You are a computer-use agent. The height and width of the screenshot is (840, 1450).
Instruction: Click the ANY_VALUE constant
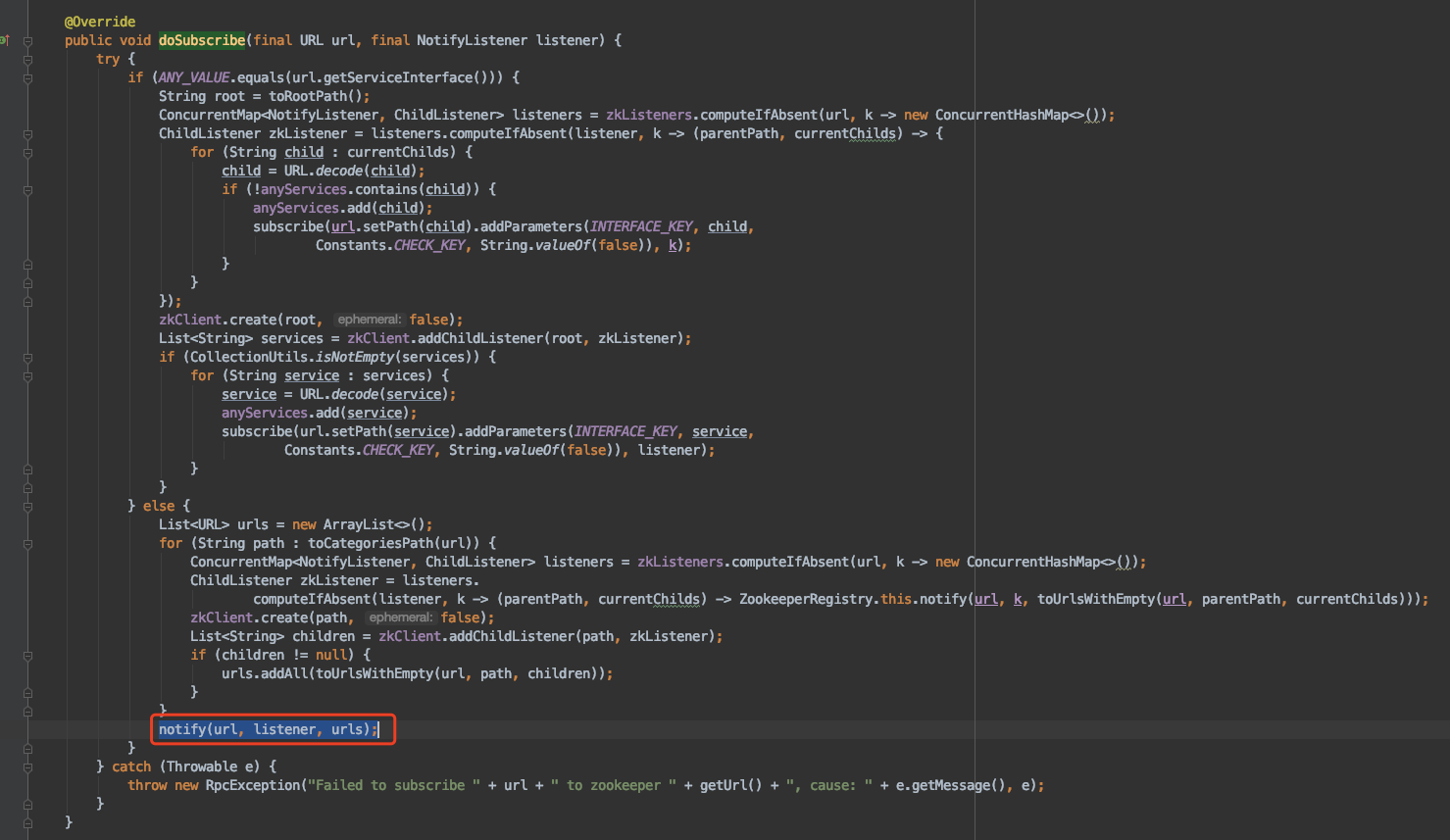(194, 77)
